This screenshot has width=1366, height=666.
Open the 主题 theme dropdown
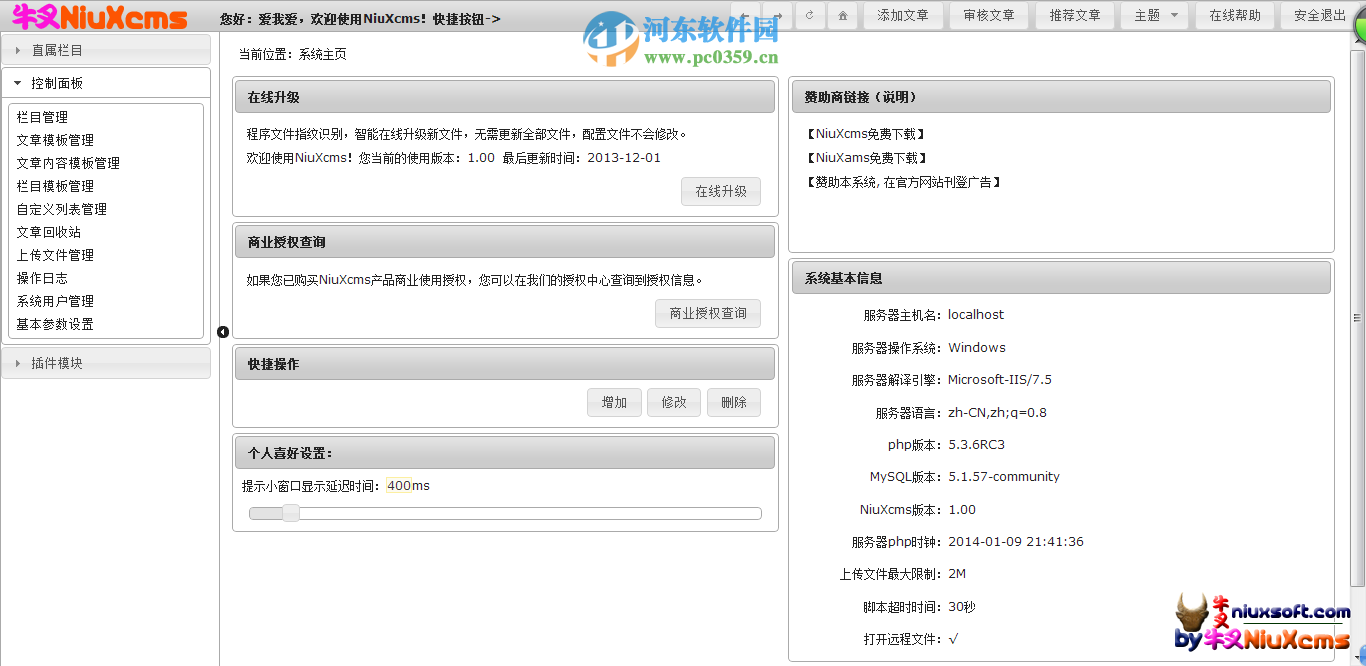(1154, 15)
